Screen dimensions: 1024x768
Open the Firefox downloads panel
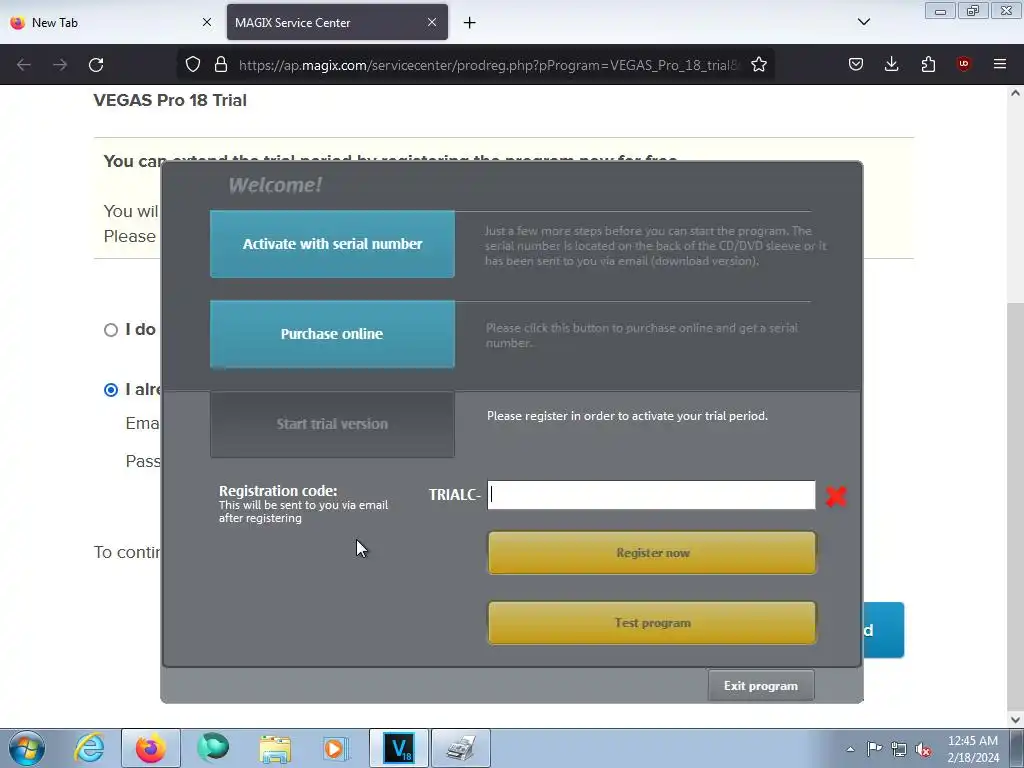click(891, 64)
